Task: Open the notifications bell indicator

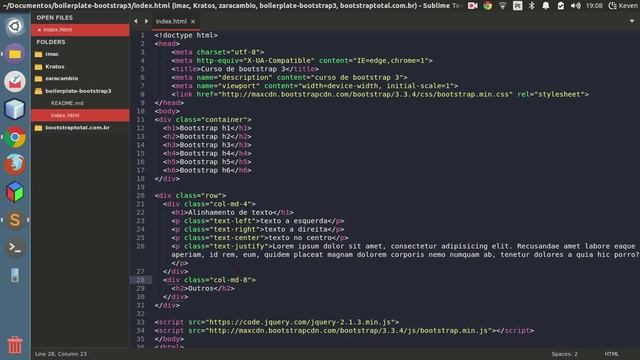Action: coord(546,6)
